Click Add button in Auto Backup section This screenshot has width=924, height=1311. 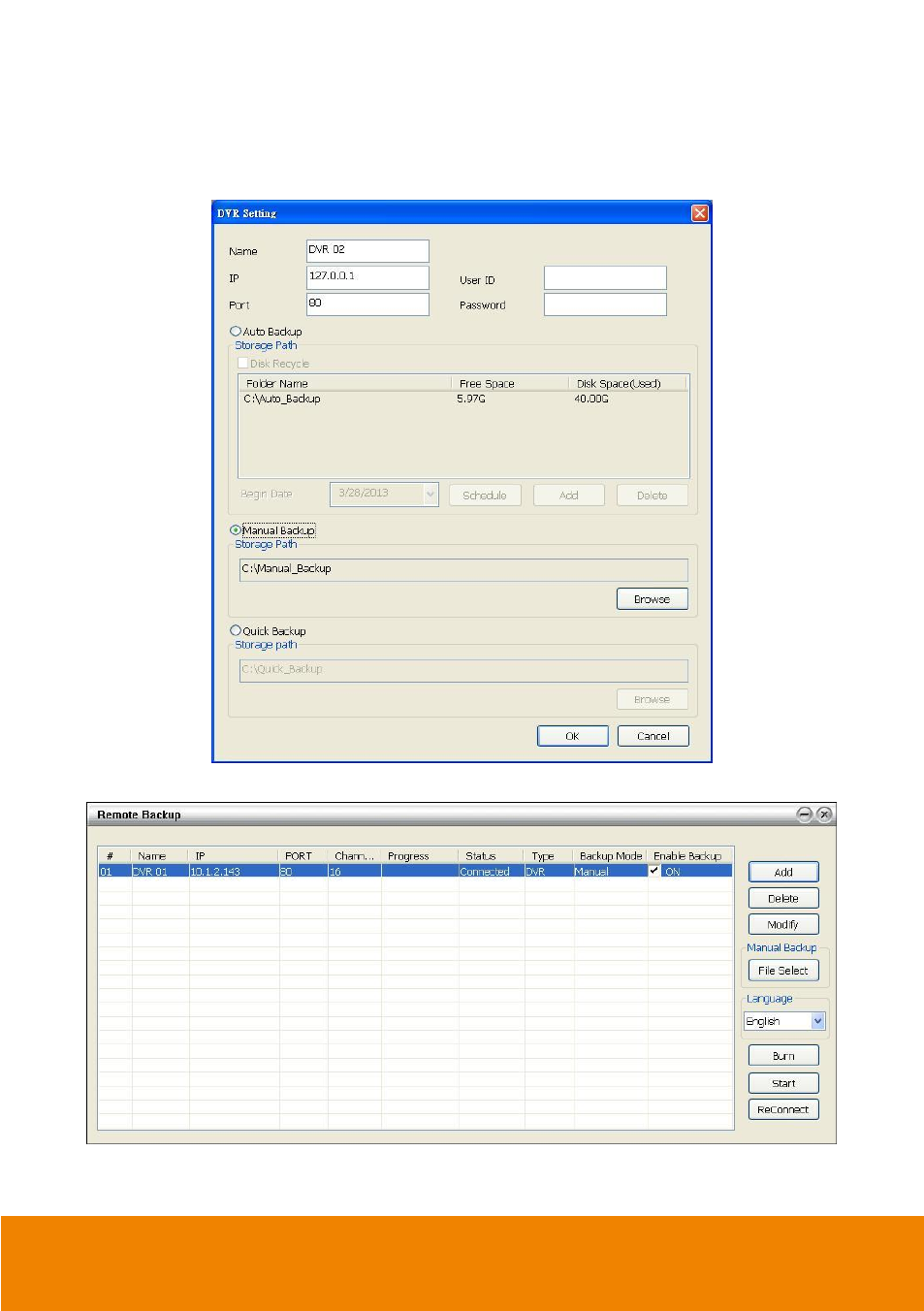click(x=569, y=496)
